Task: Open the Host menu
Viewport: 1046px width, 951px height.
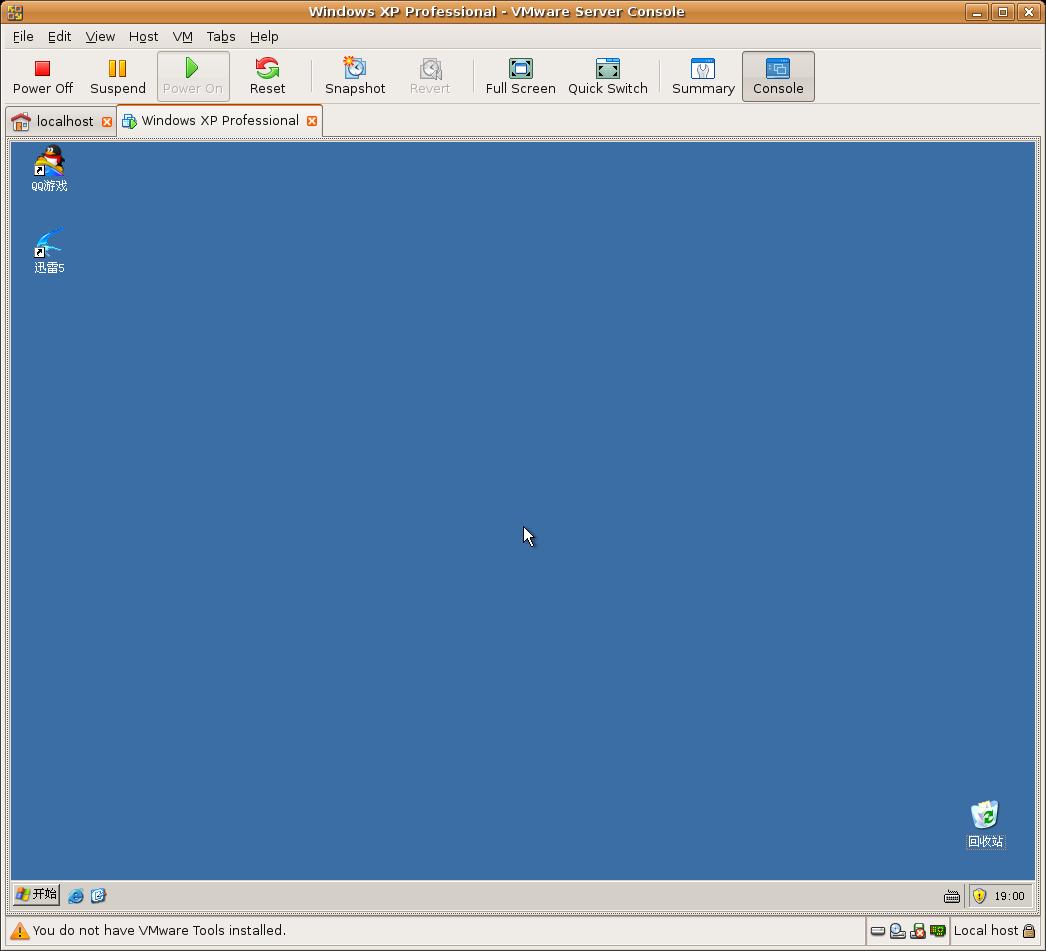Action: [x=143, y=37]
